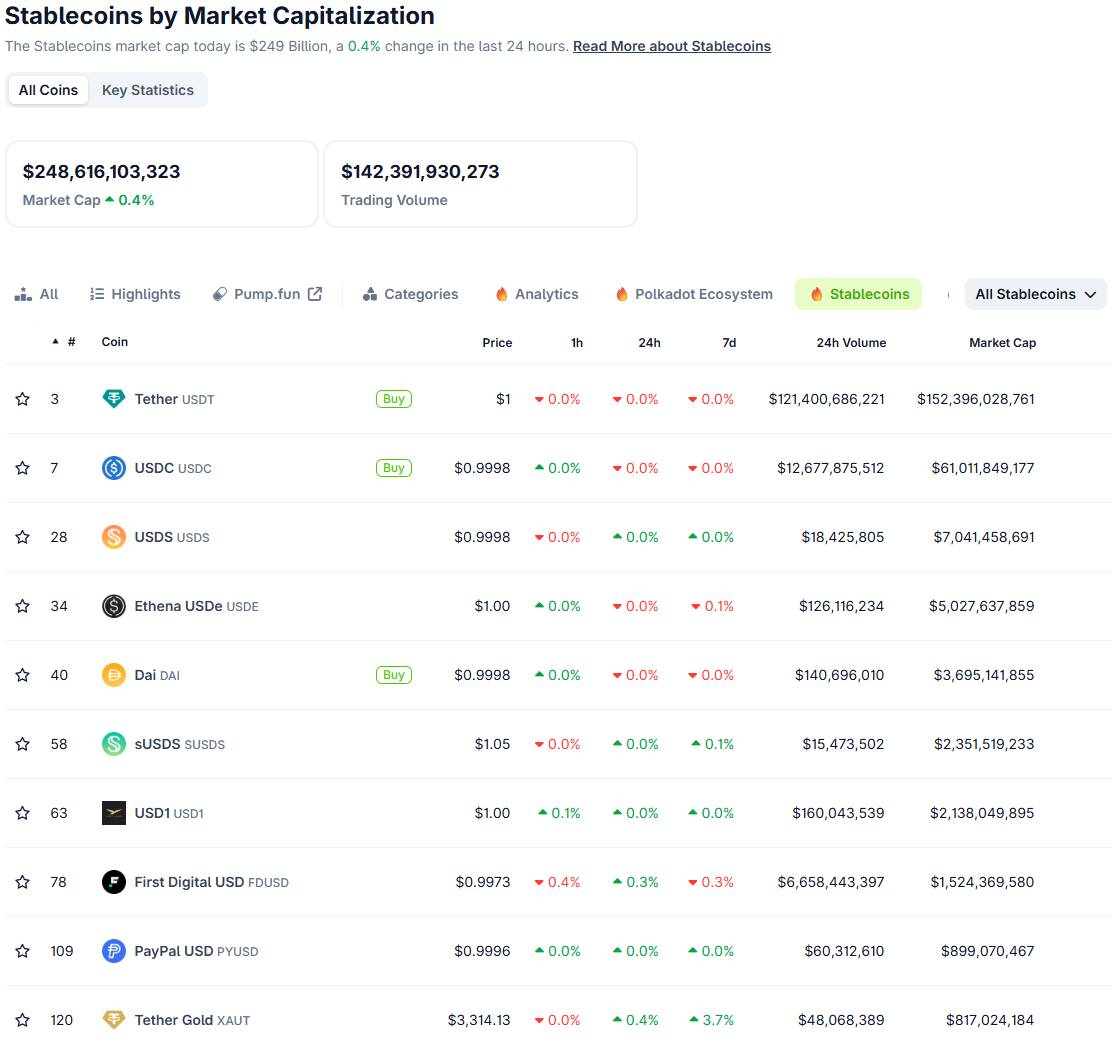Click Tether market cap $152,396,028,761
This screenshot has height=1047, width=1112.
tap(976, 399)
